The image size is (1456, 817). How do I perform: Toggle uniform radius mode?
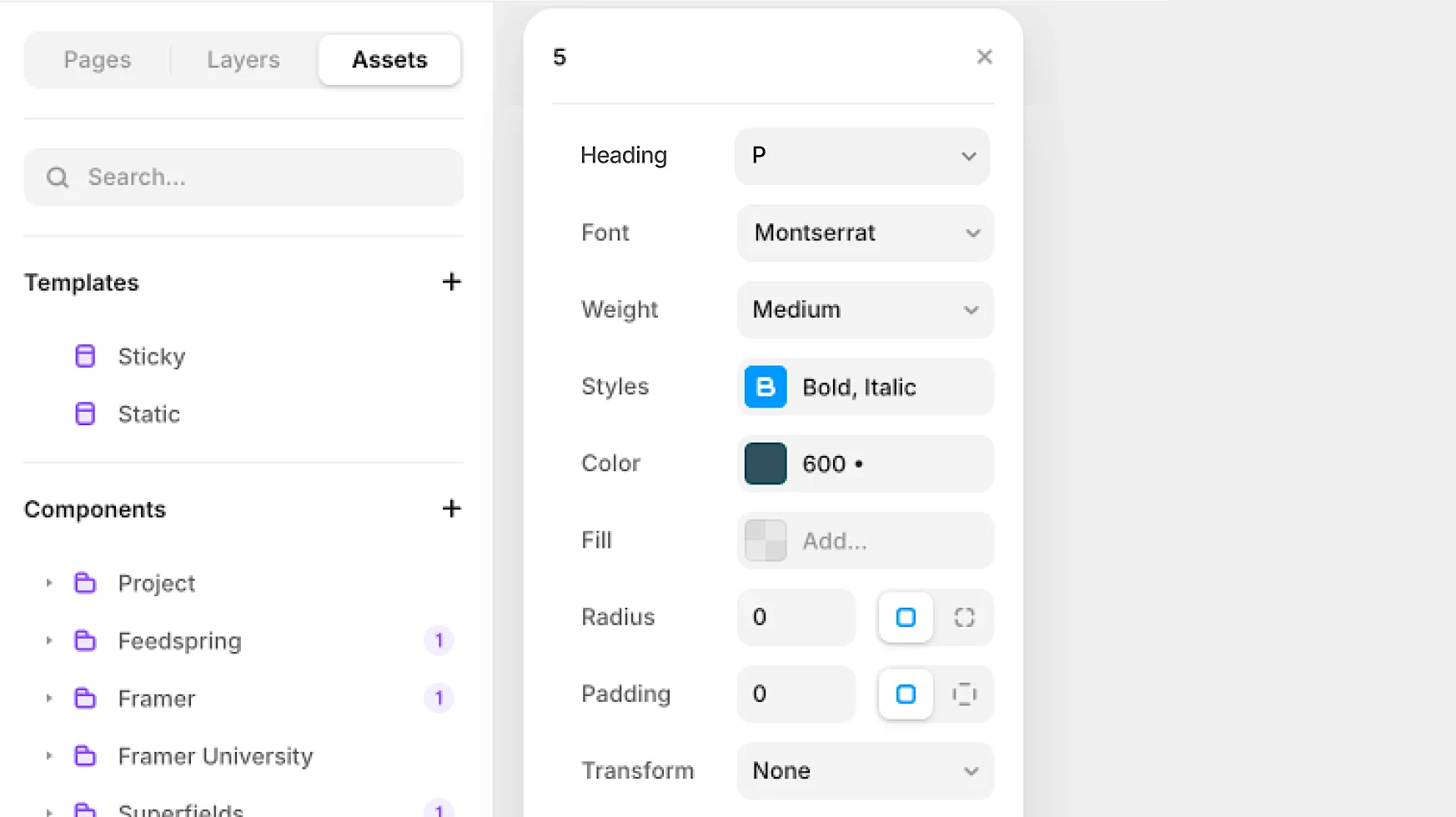(x=905, y=618)
